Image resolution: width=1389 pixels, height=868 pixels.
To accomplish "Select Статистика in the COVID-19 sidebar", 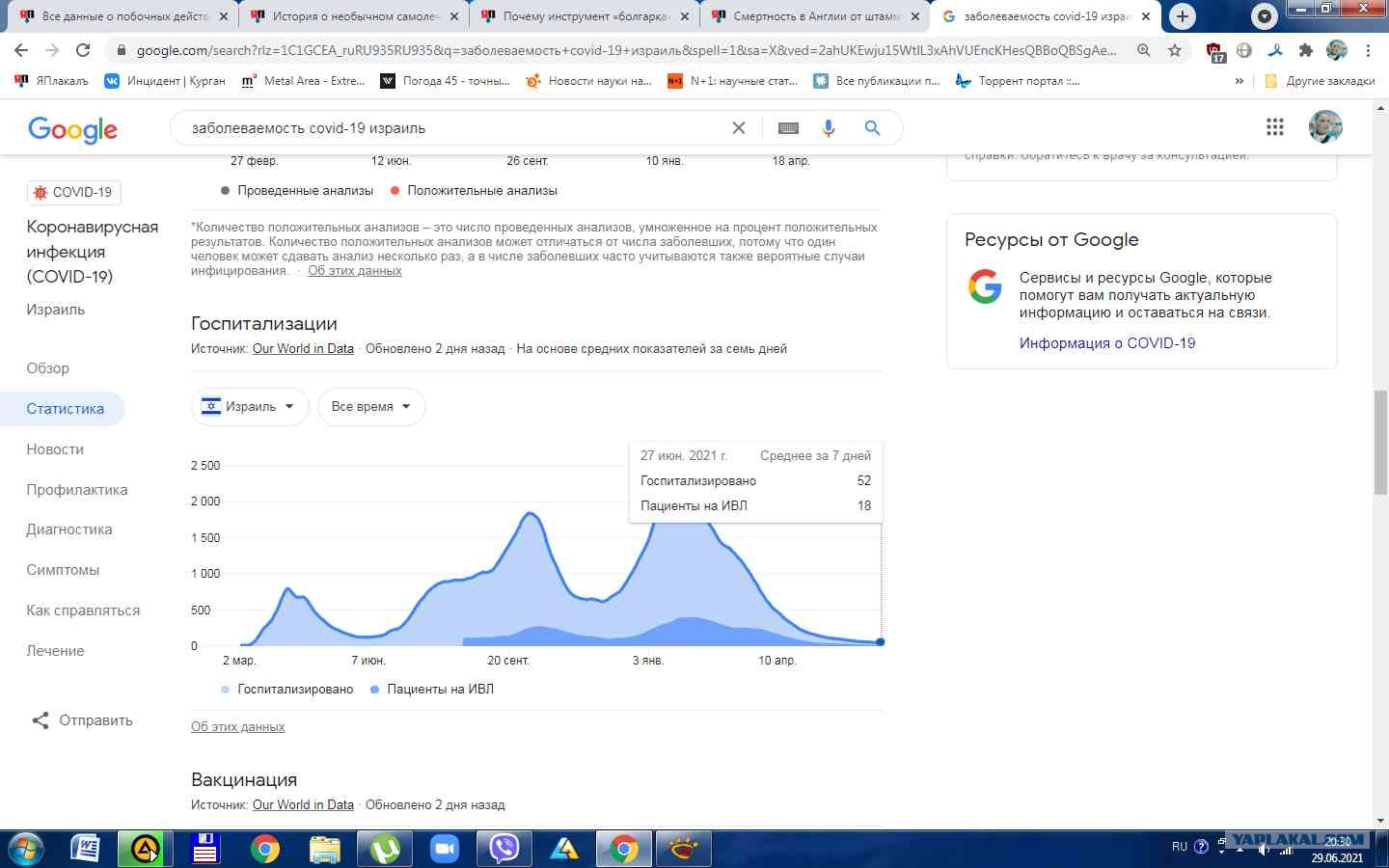I will click(66, 409).
